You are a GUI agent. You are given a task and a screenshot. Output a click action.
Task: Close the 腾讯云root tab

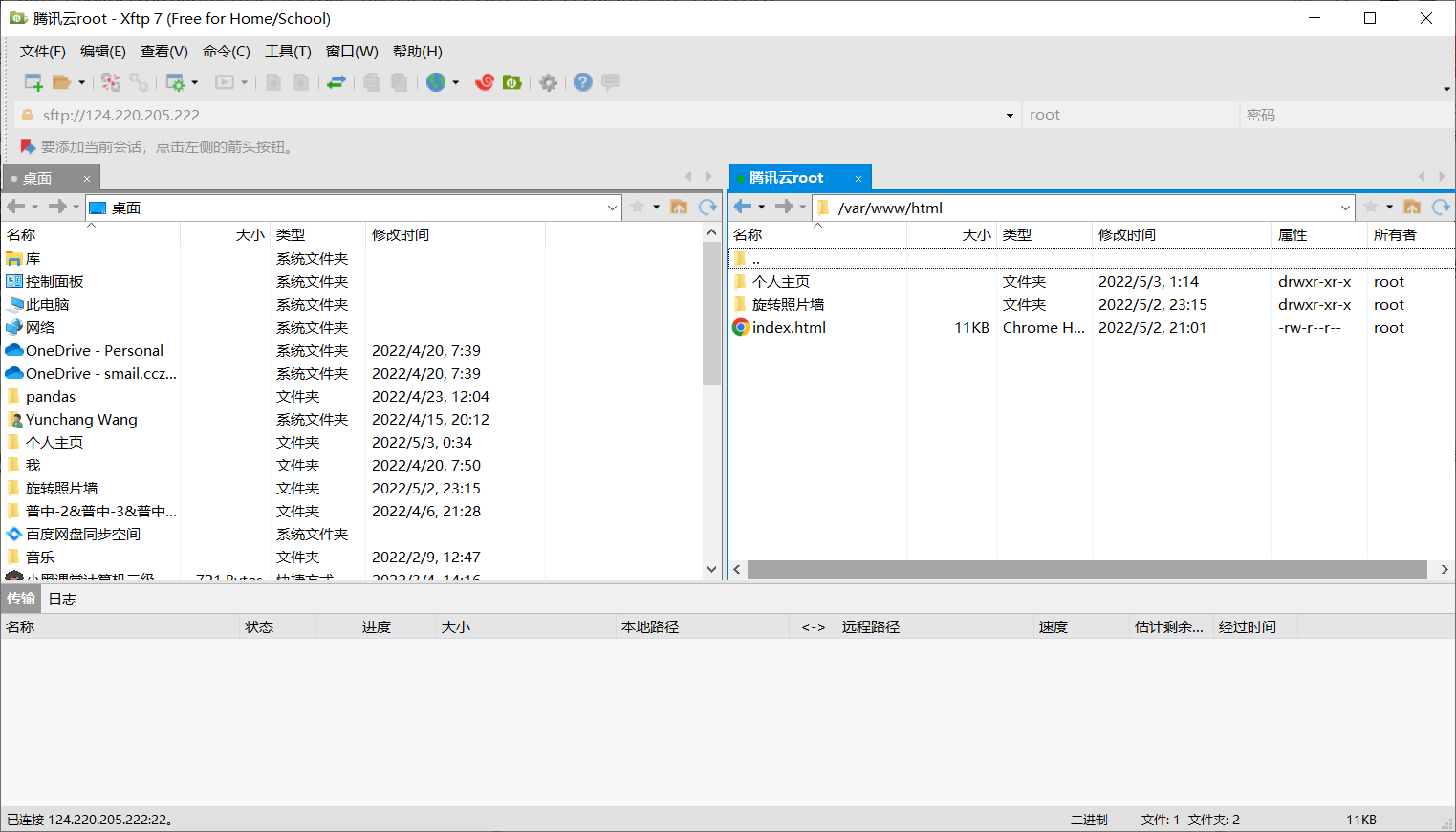click(858, 179)
